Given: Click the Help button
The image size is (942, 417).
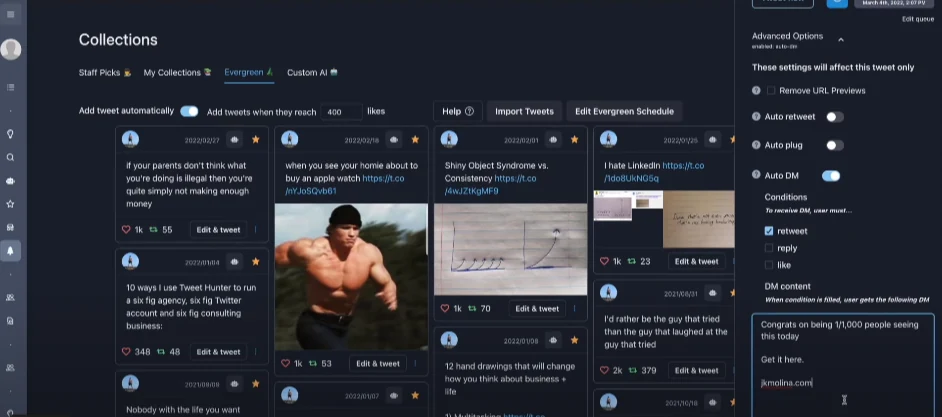Looking at the screenshot, I should [458, 111].
